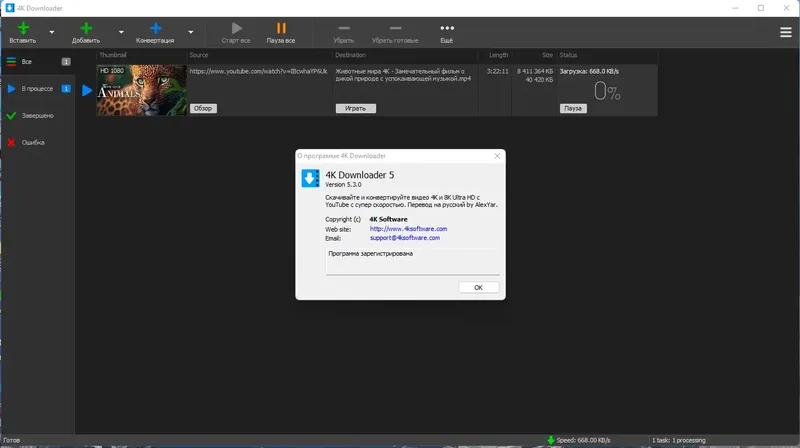The height and width of the screenshot is (448, 800).
Task: Click OK in the About dialog
Action: click(478, 288)
